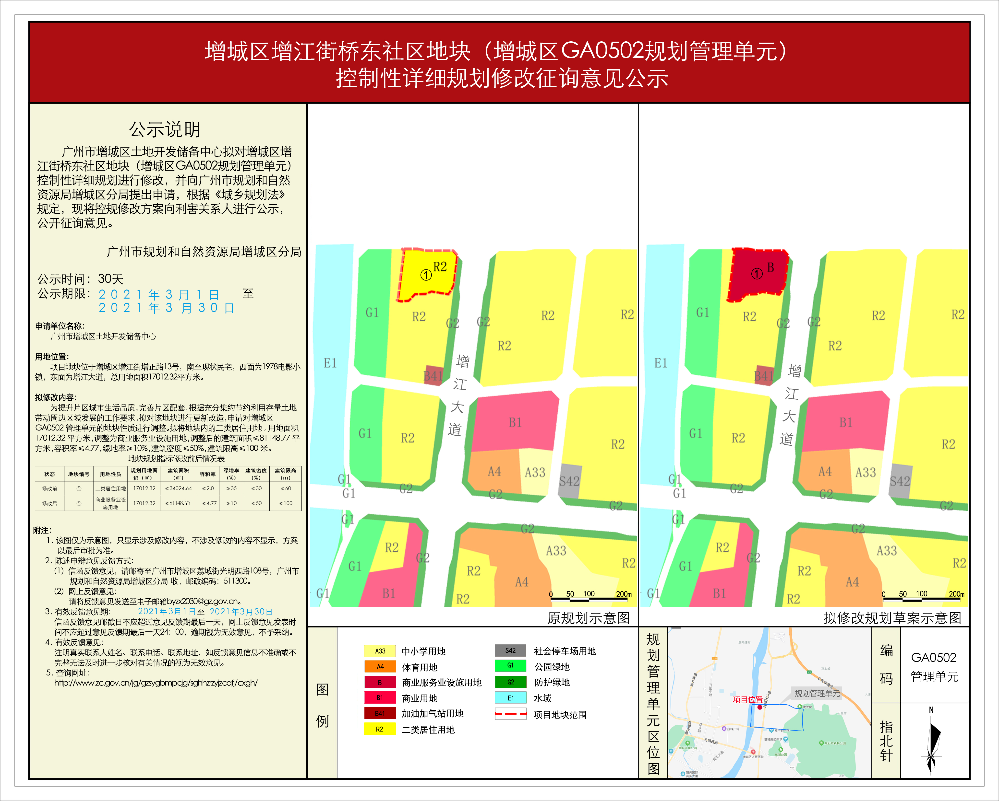The height and width of the screenshot is (801, 999).
Task: Click the 公示说明 heading
Action: (164, 129)
